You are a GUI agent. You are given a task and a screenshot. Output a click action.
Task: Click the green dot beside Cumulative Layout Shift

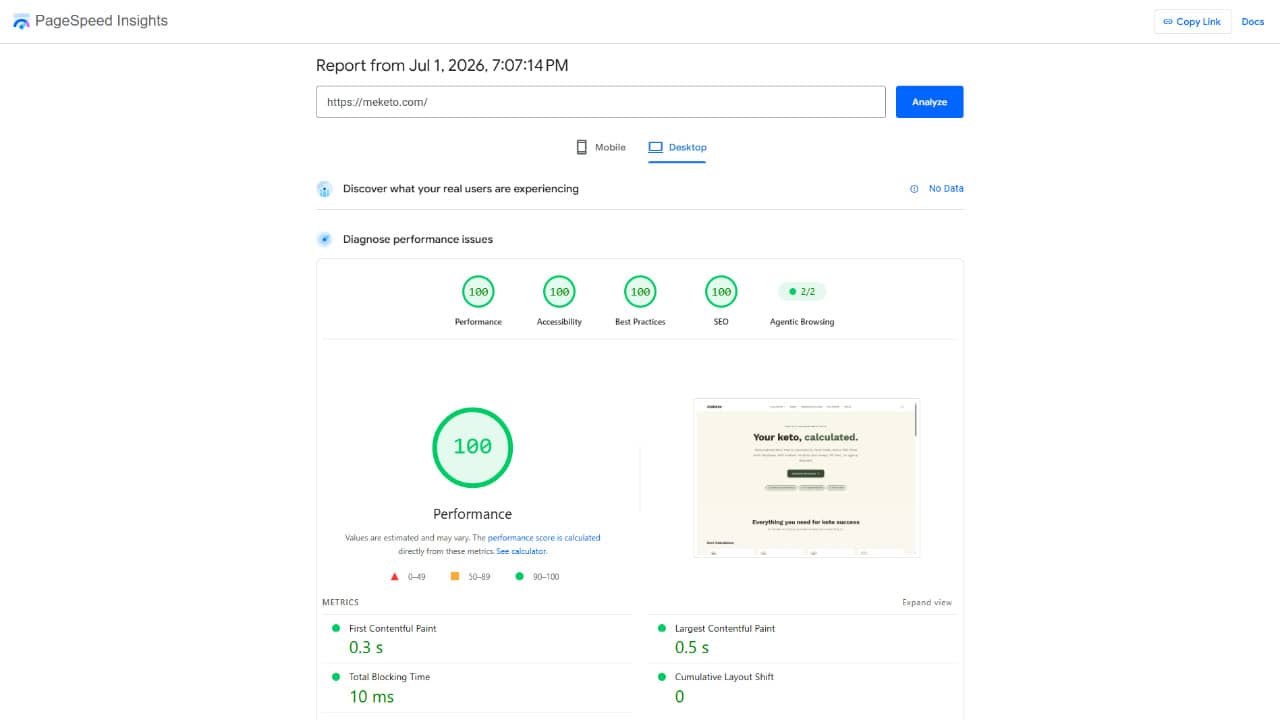pos(662,677)
